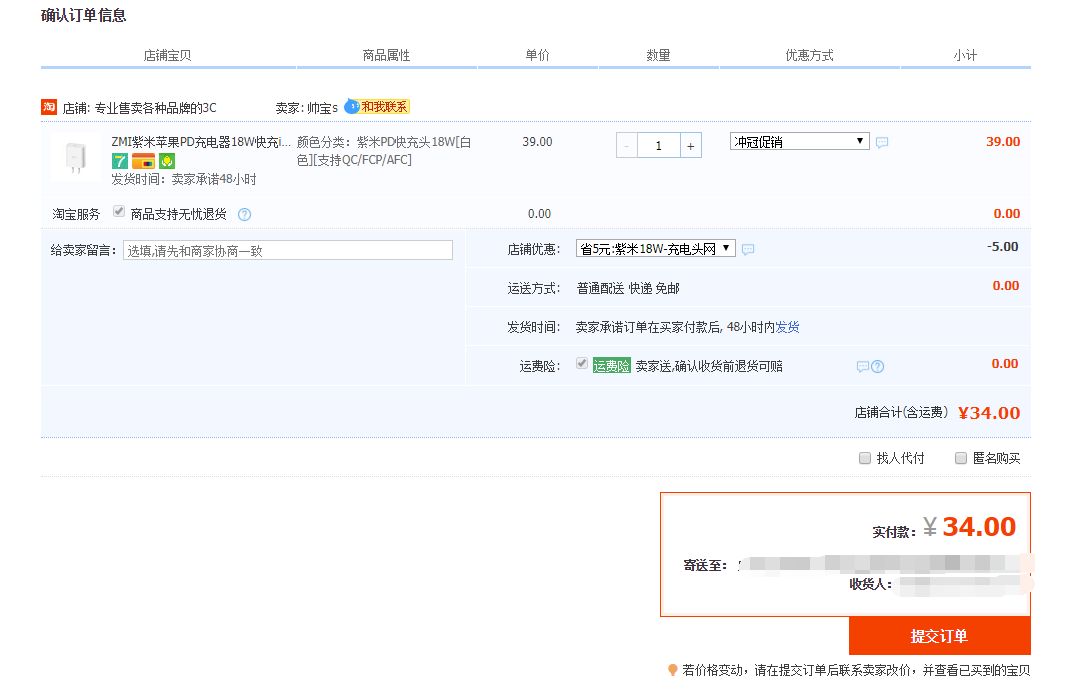Click comment icon next to 店铺优惠 dropdown
The image size is (1079, 700).
pyautogui.click(x=748, y=249)
